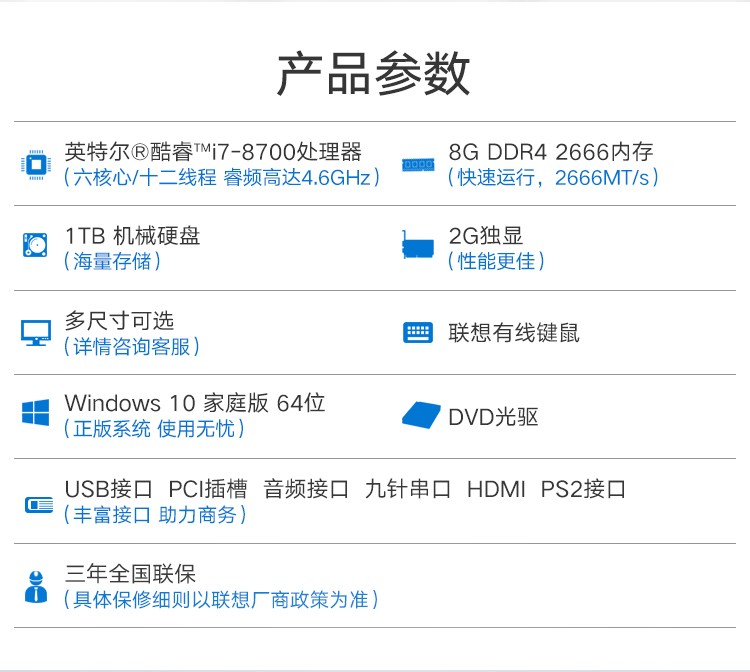
Task: Select the i7-8700 processor title text
Action: click(213, 152)
